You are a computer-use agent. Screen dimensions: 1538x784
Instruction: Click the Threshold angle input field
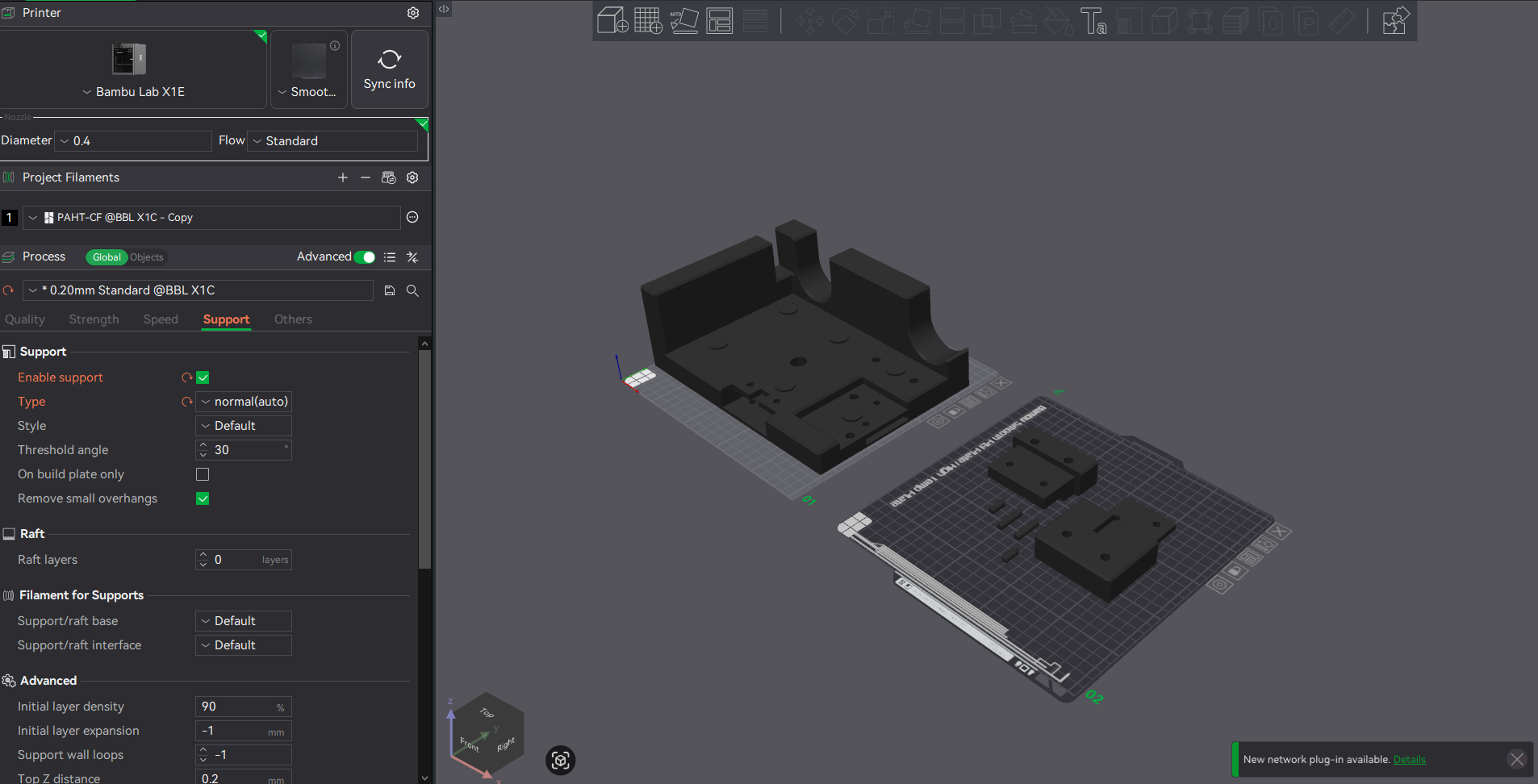[247, 450]
